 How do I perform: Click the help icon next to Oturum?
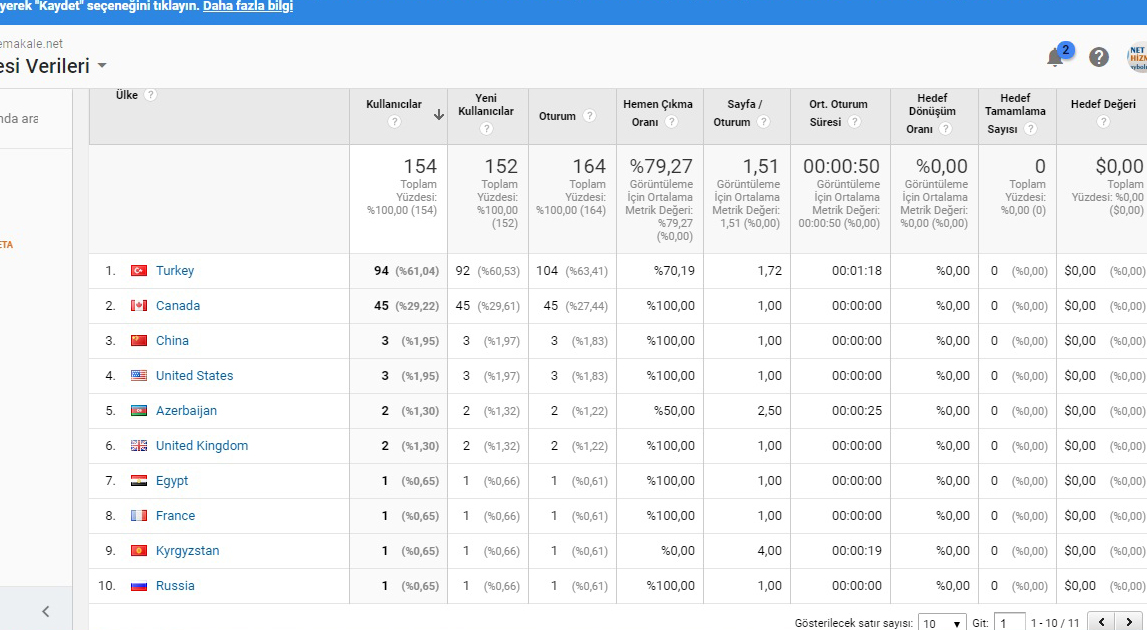tap(589, 116)
